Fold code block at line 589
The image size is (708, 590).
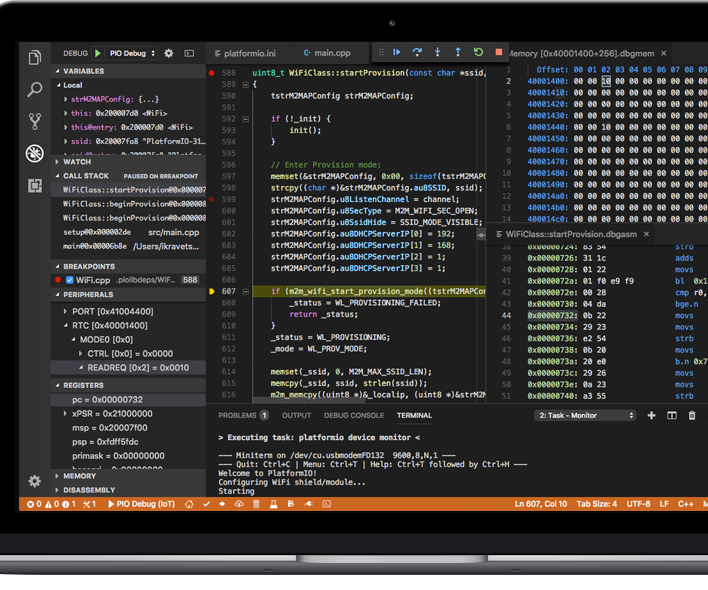tap(246, 84)
